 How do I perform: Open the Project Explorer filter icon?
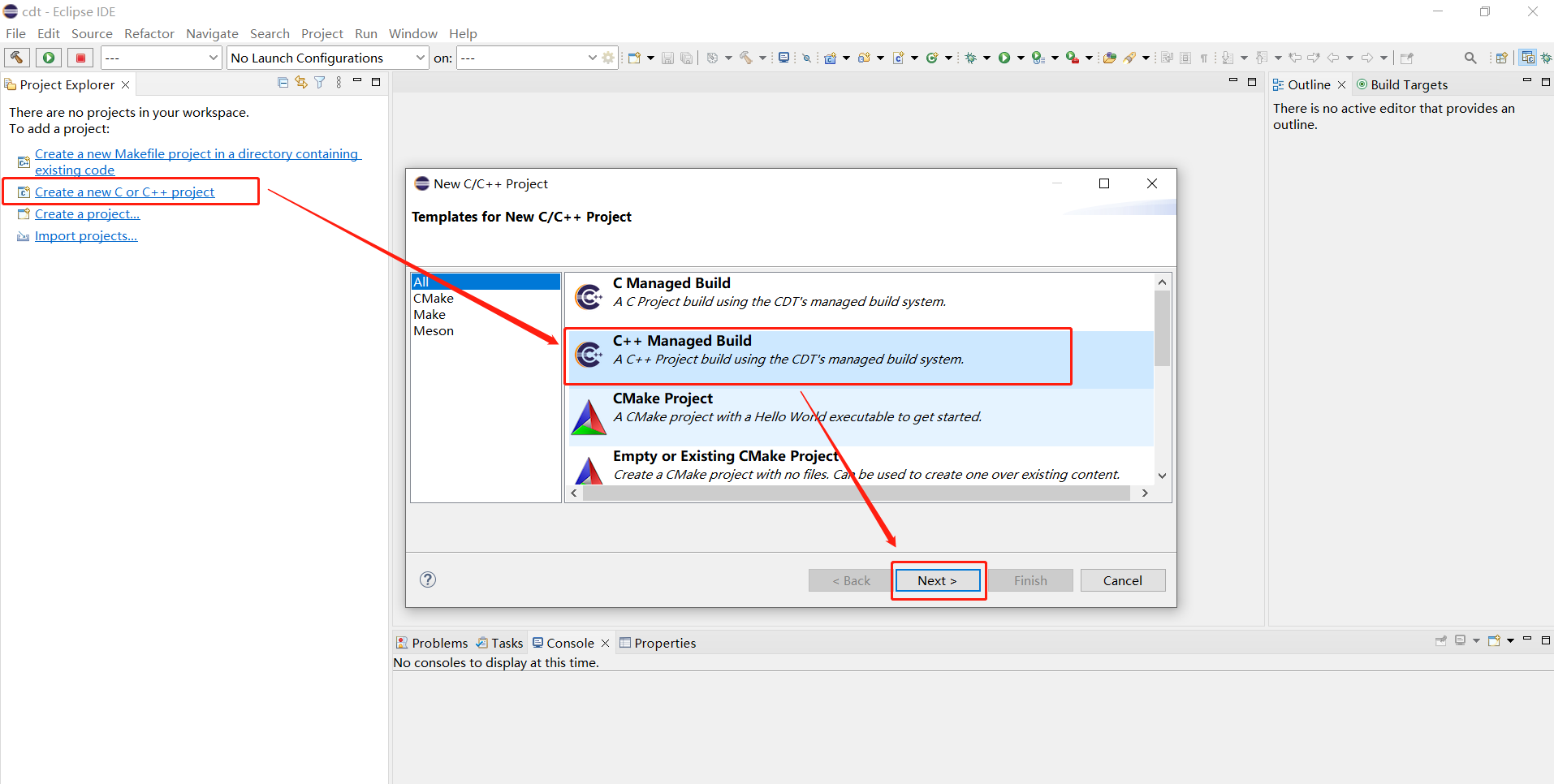(x=320, y=82)
